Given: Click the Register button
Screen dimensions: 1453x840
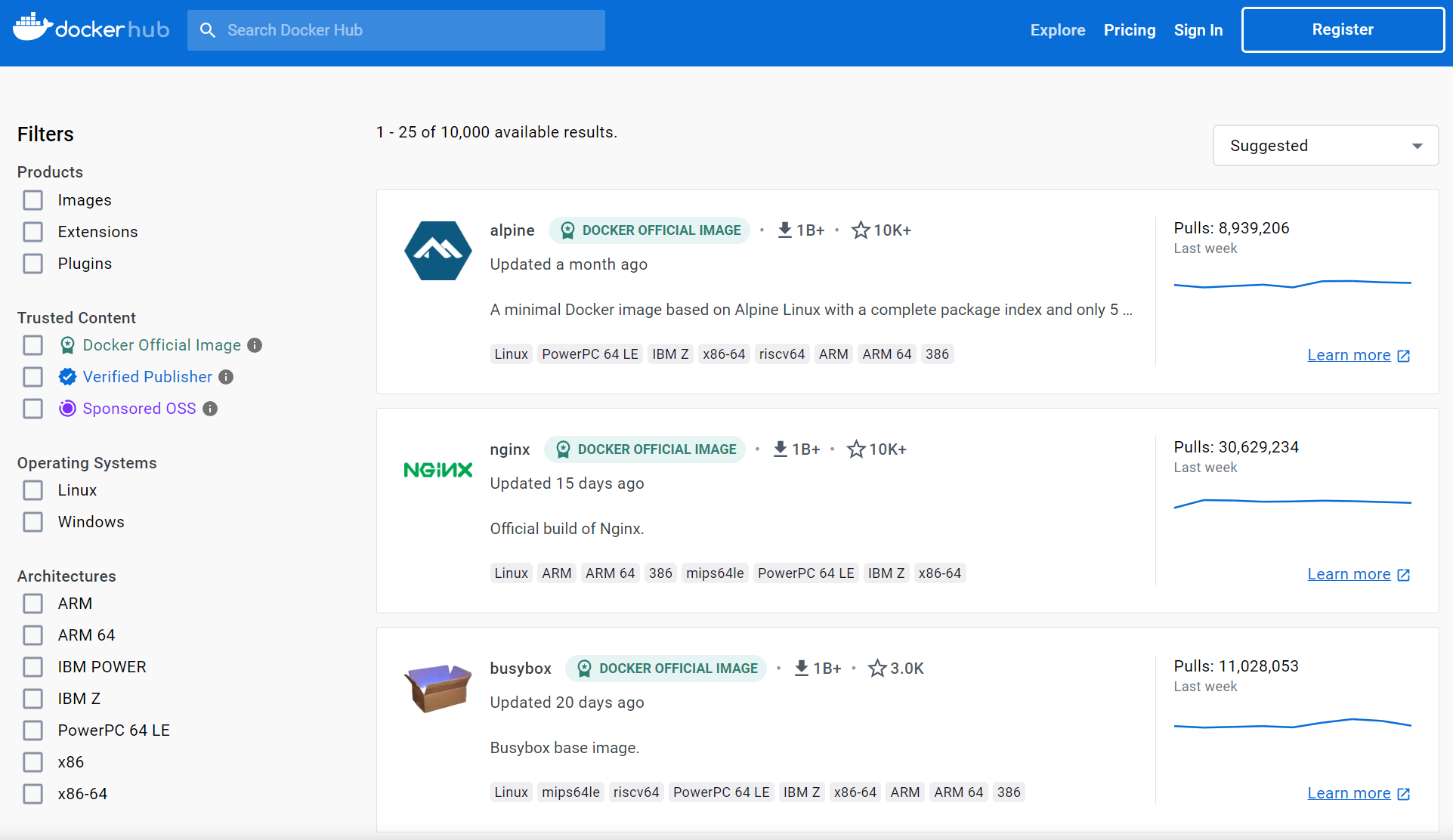Looking at the screenshot, I should 1342,30.
